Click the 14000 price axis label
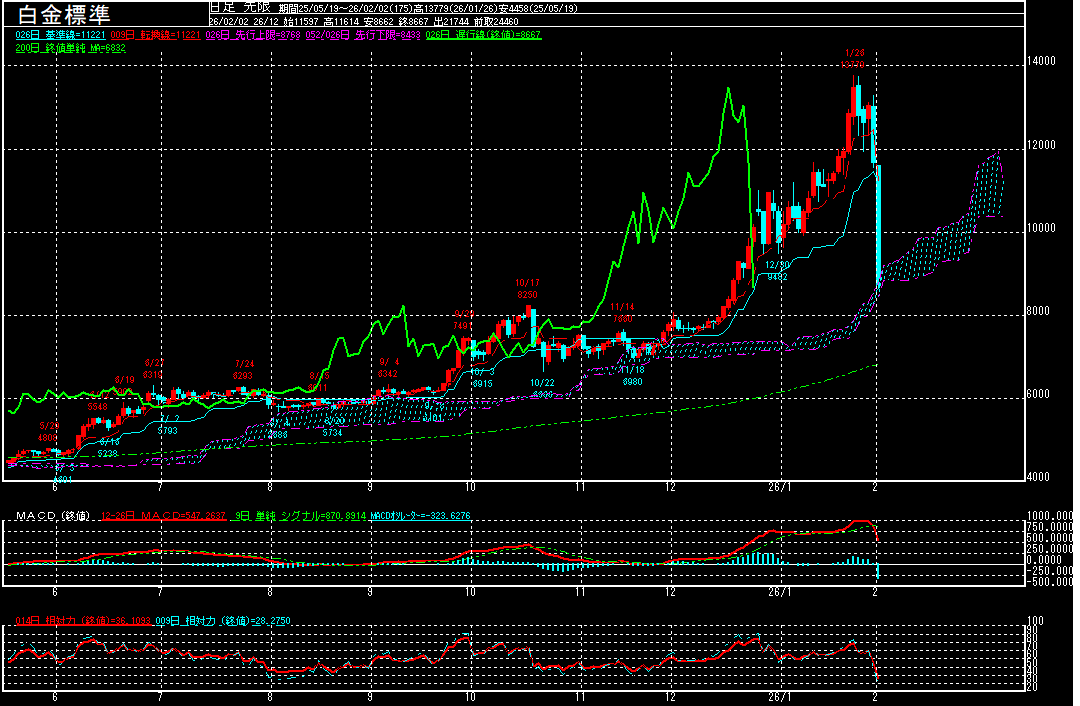1080x706 pixels. 1041,61
